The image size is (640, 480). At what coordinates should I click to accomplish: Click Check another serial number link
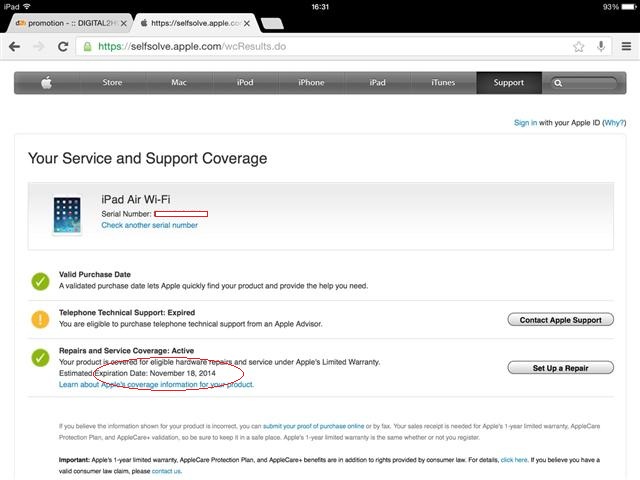[x=149, y=225]
